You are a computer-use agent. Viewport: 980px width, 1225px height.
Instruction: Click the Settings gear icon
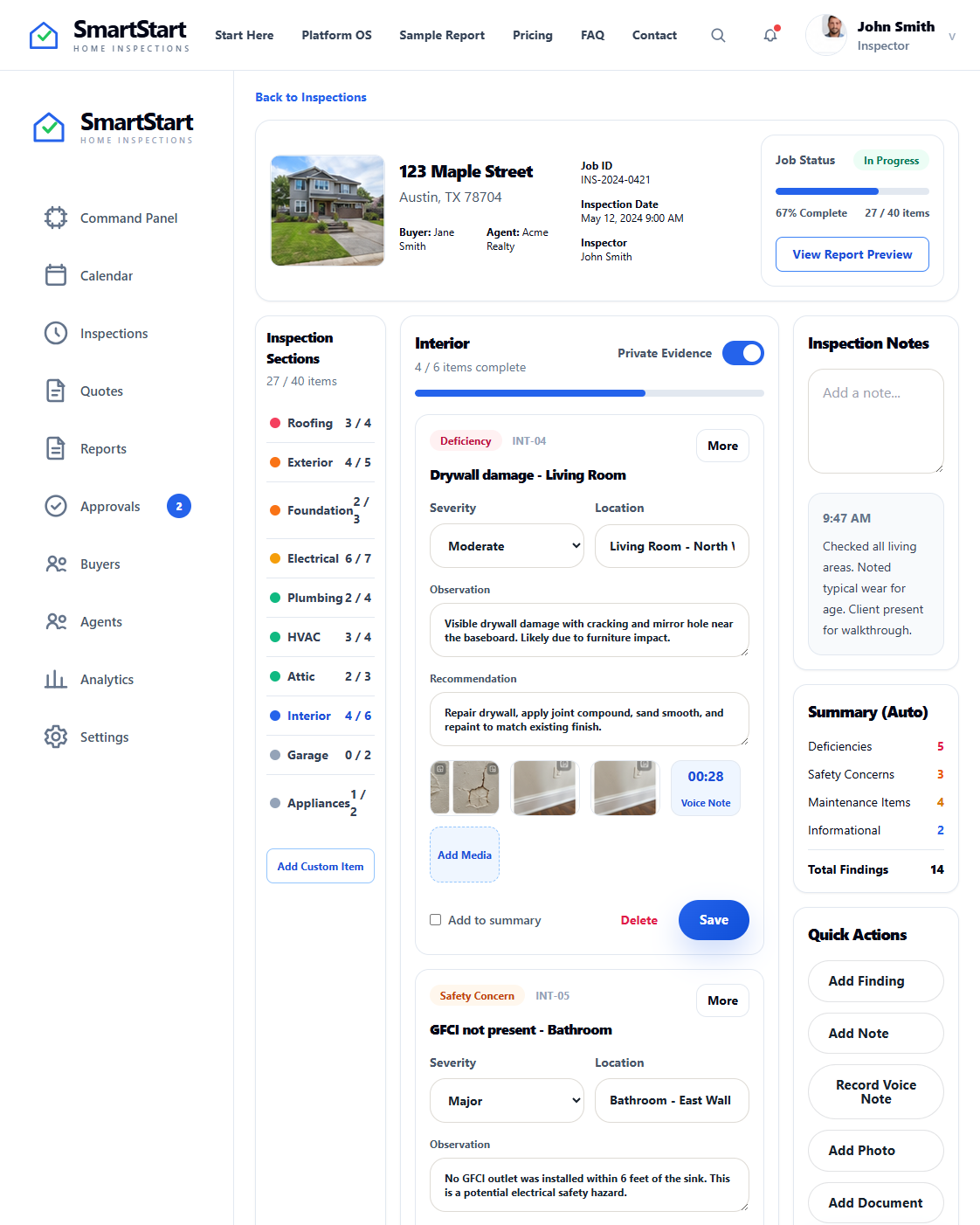coord(56,737)
